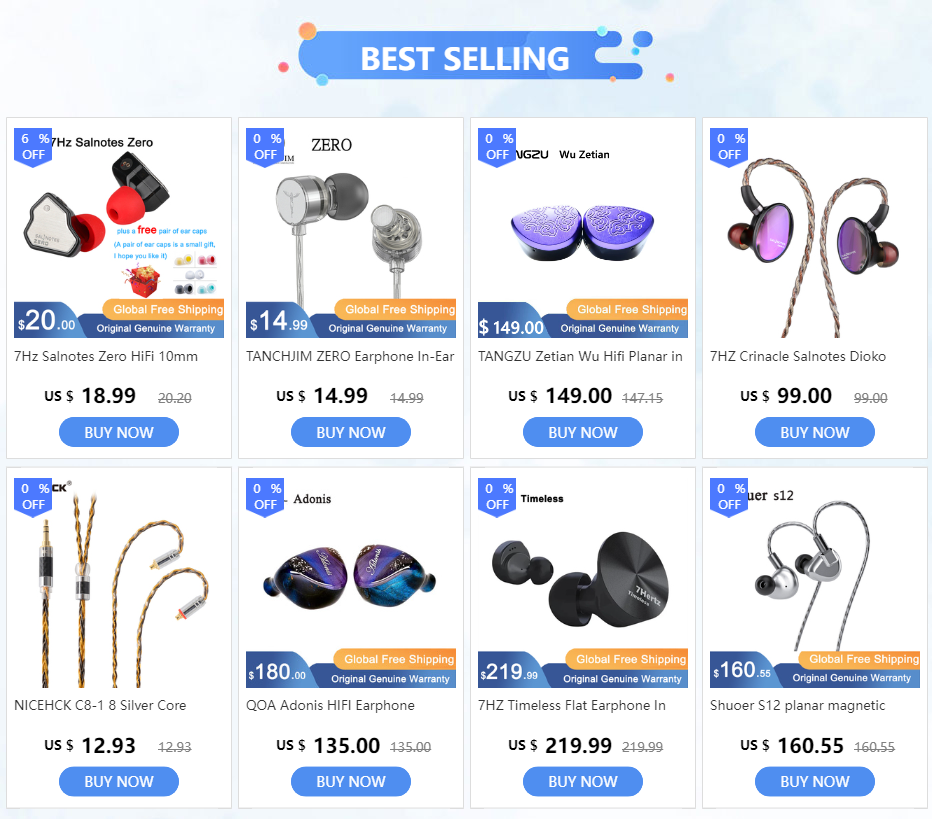932x819 pixels.
Task: Click Buy Now for 7Hz Salnotes Zero
Action: coord(119,432)
